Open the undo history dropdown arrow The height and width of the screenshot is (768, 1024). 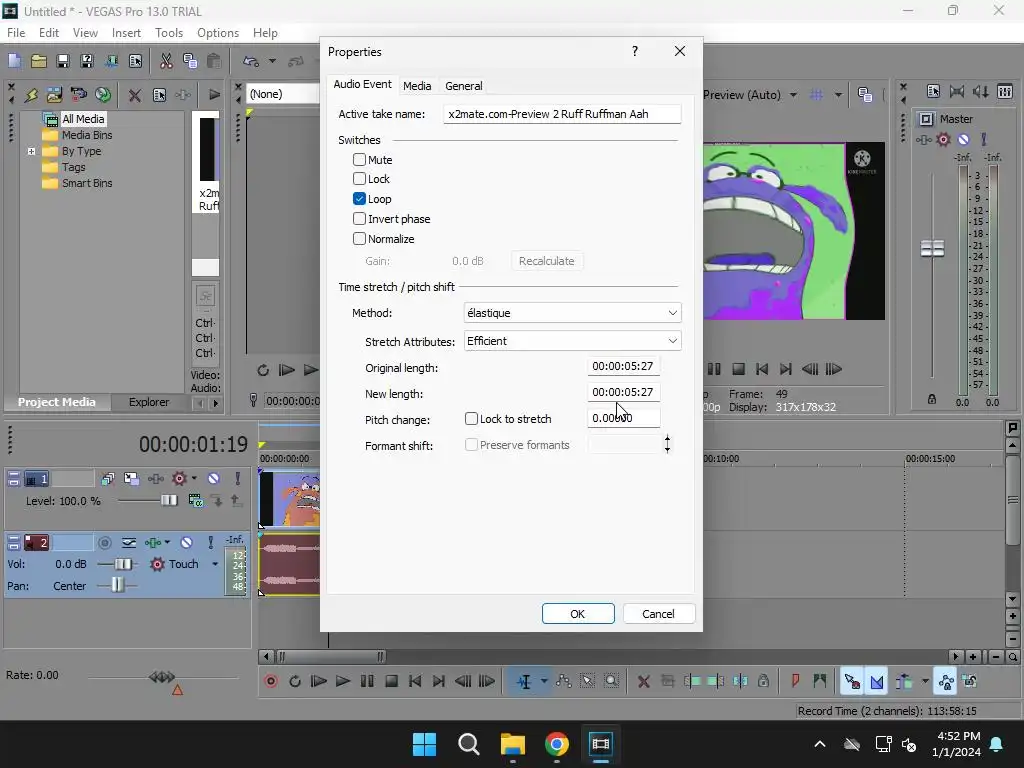point(272,61)
